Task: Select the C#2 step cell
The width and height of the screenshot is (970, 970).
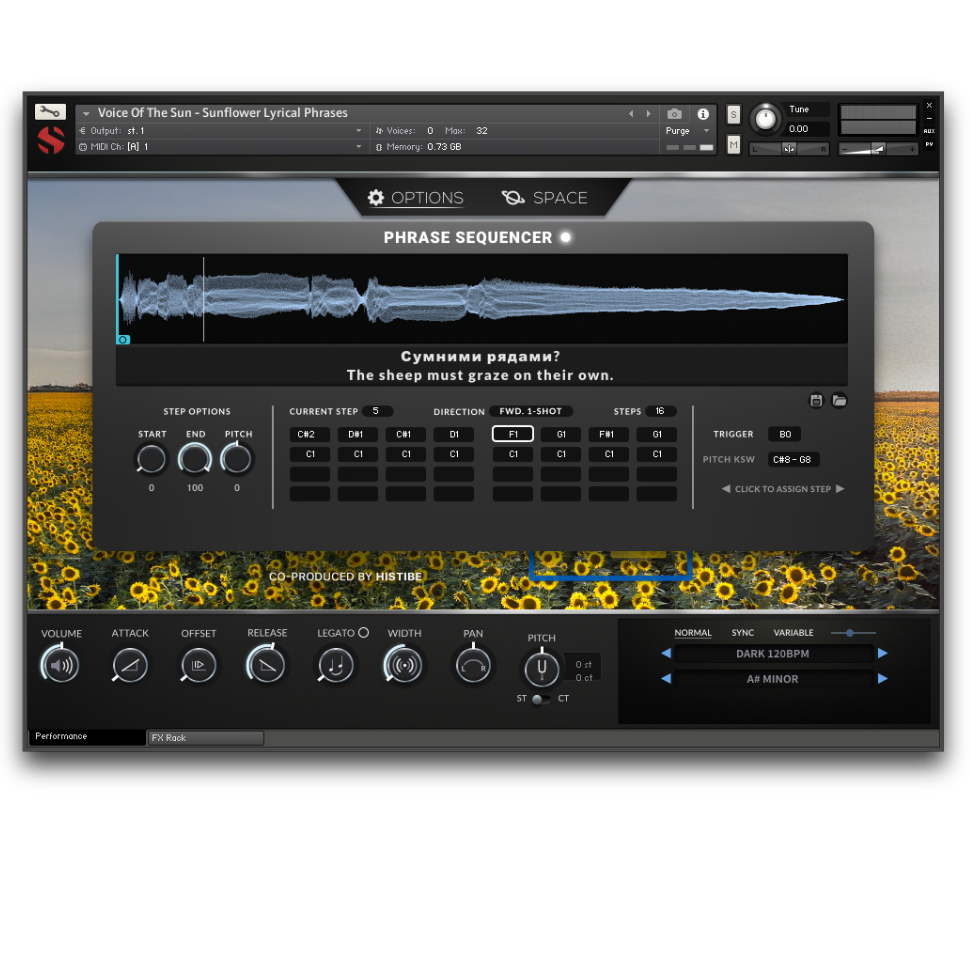Action: tap(309, 434)
